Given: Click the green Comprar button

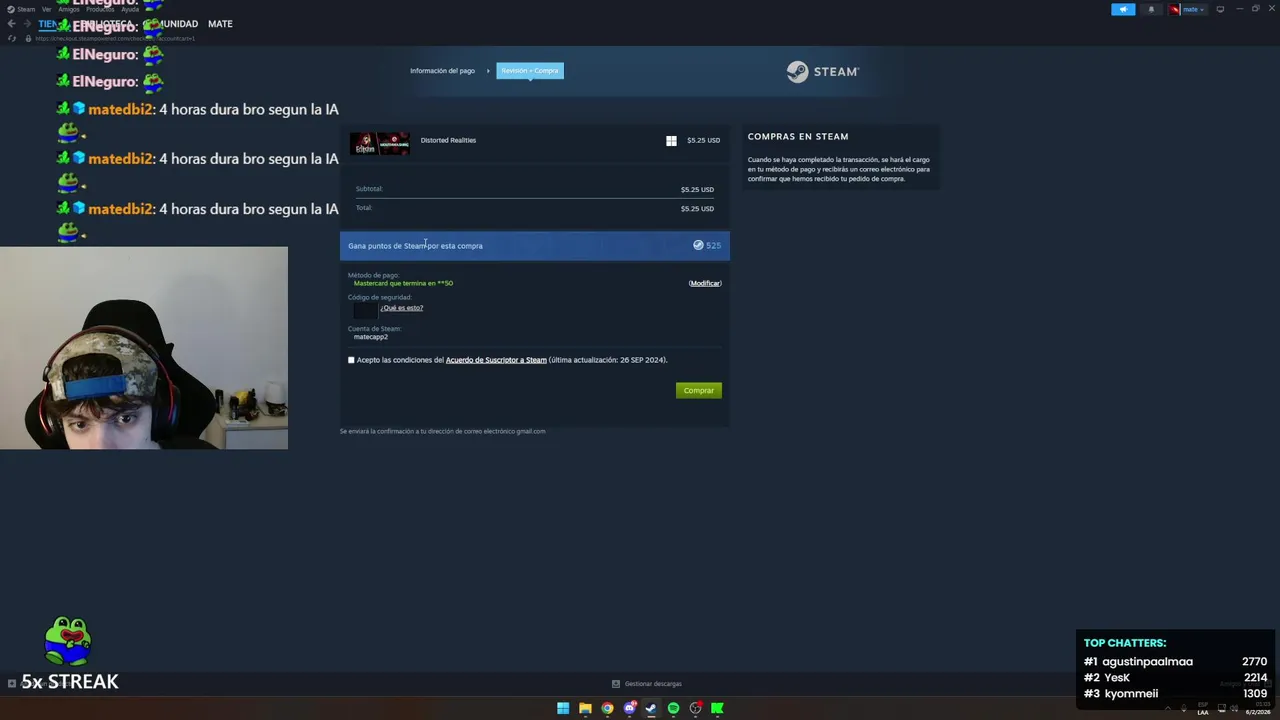Looking at the screenshot, I should (x=699, y=390).
